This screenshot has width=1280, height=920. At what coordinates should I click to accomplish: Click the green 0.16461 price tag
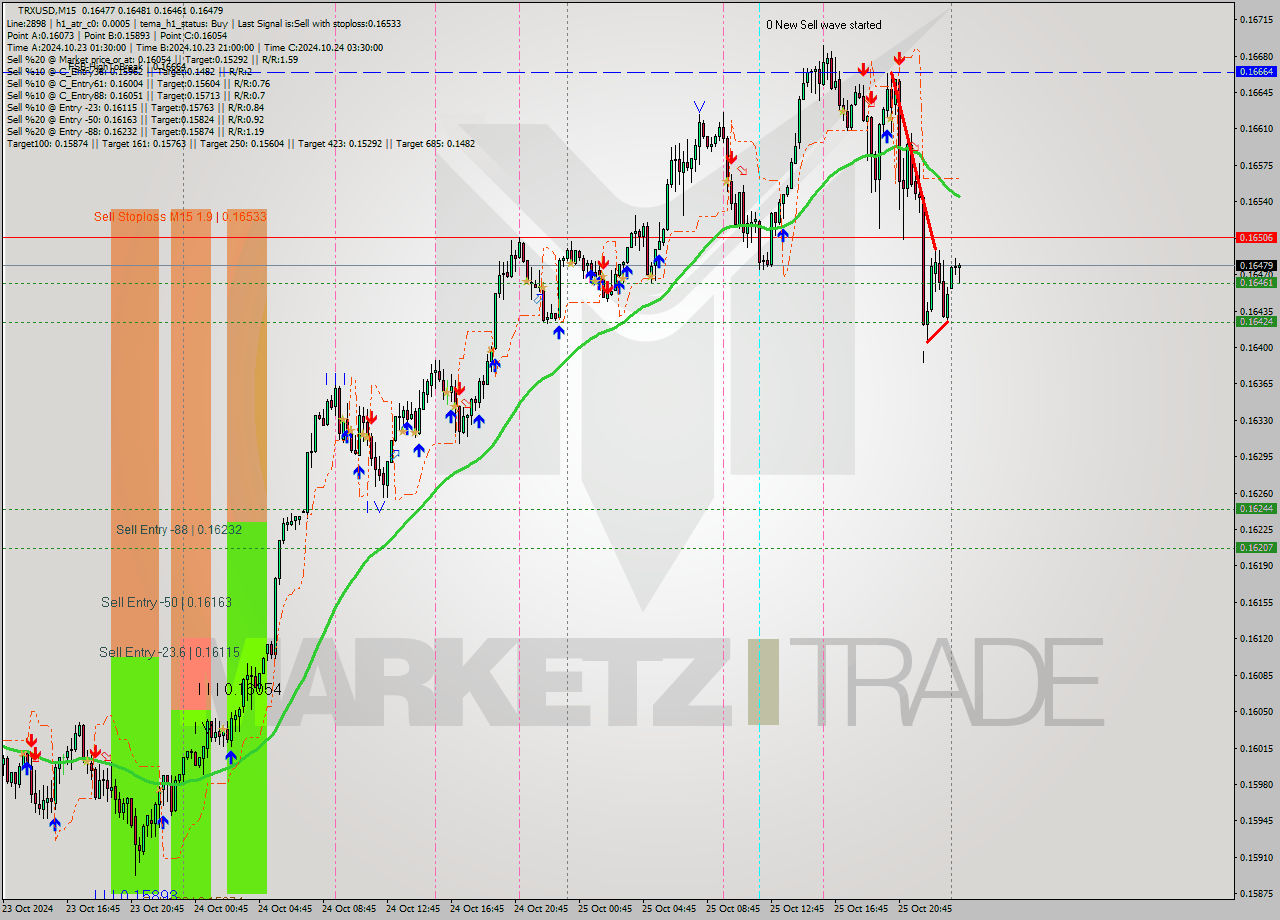1256,283
